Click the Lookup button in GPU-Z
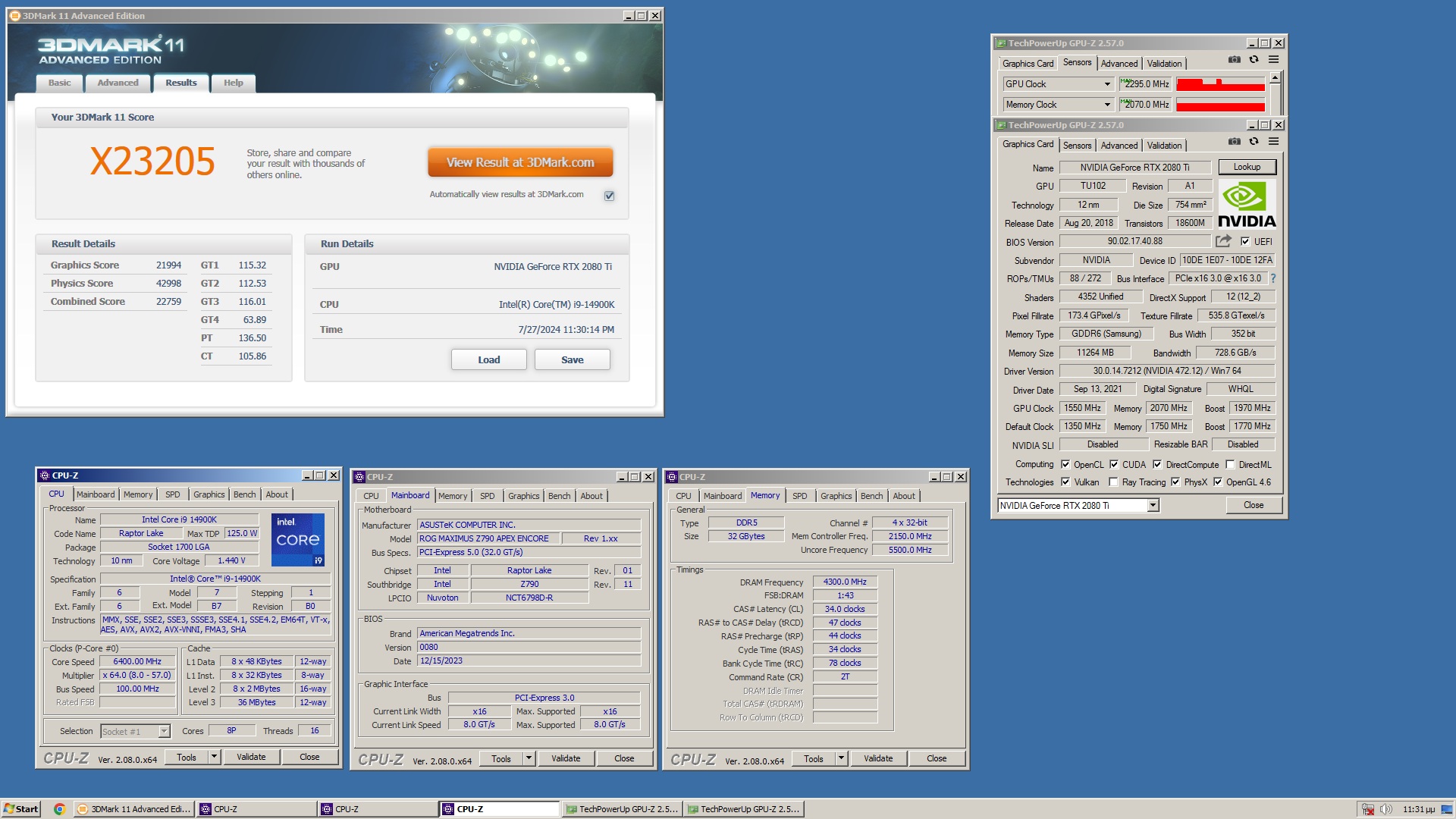The height and width of the screenshot is (819, 1456). coord(1247,167)
